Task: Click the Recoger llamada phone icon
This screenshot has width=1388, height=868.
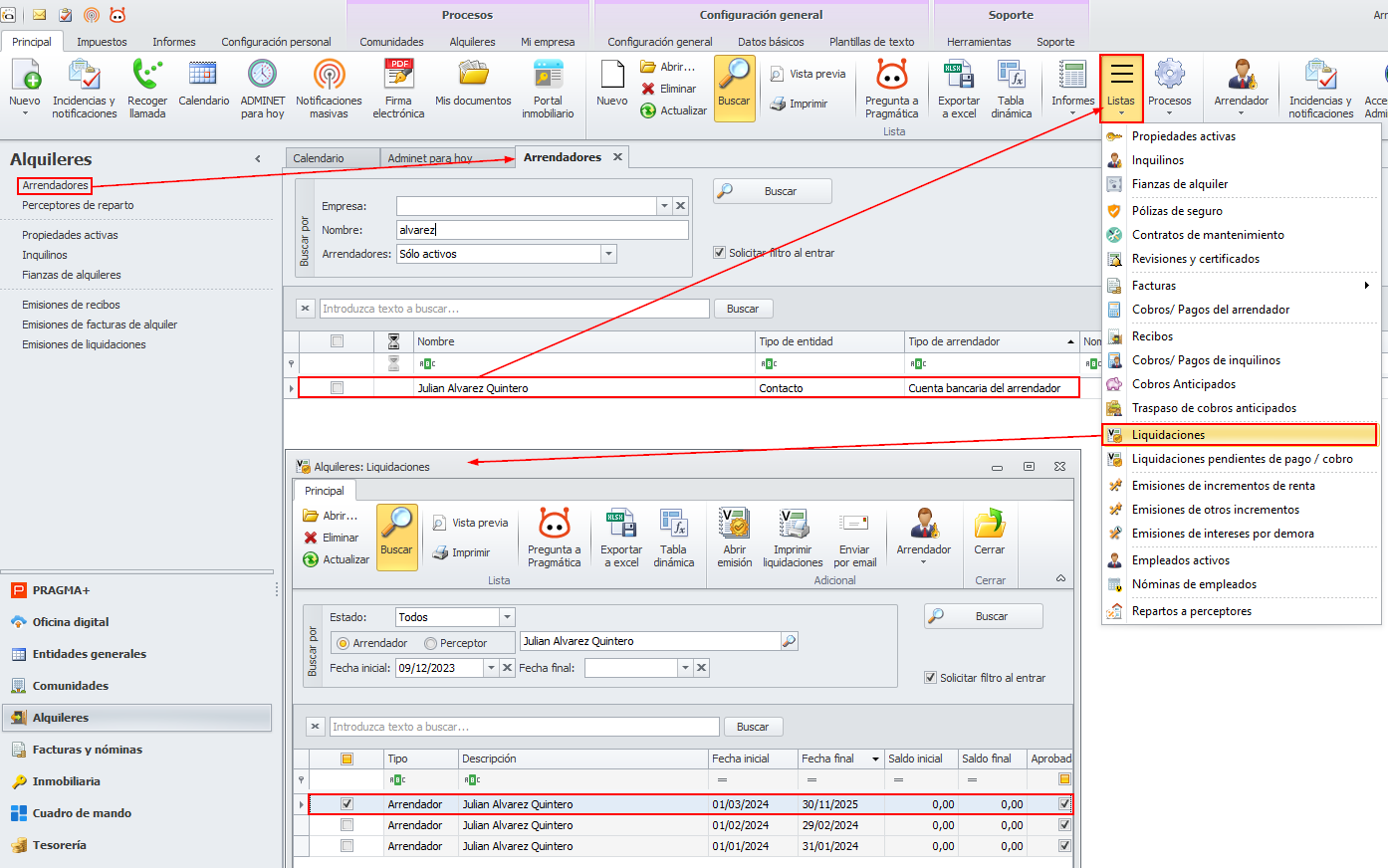Action: (147, 76)
